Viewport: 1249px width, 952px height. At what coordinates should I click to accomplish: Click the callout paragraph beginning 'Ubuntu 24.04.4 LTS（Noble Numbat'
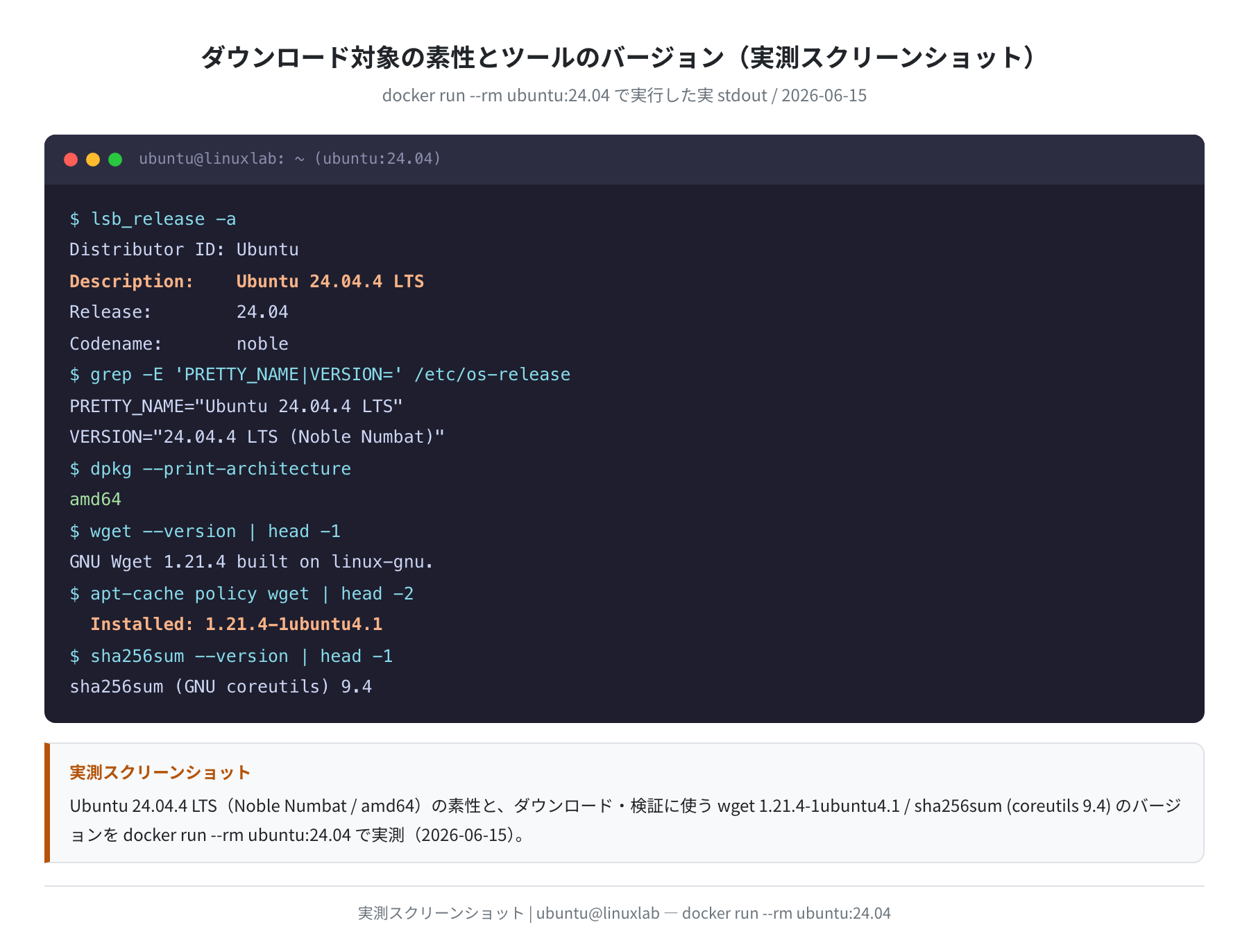(x=624, y=820)
